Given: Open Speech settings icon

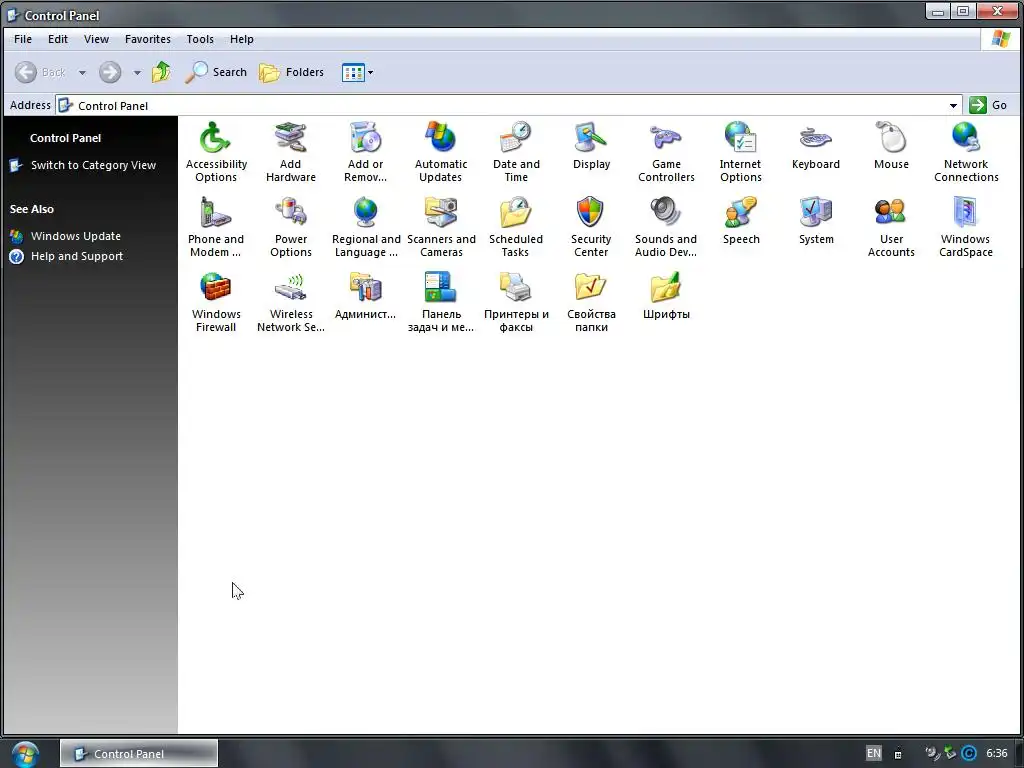Looking at the screenshot, I should (x=741, y=213).
